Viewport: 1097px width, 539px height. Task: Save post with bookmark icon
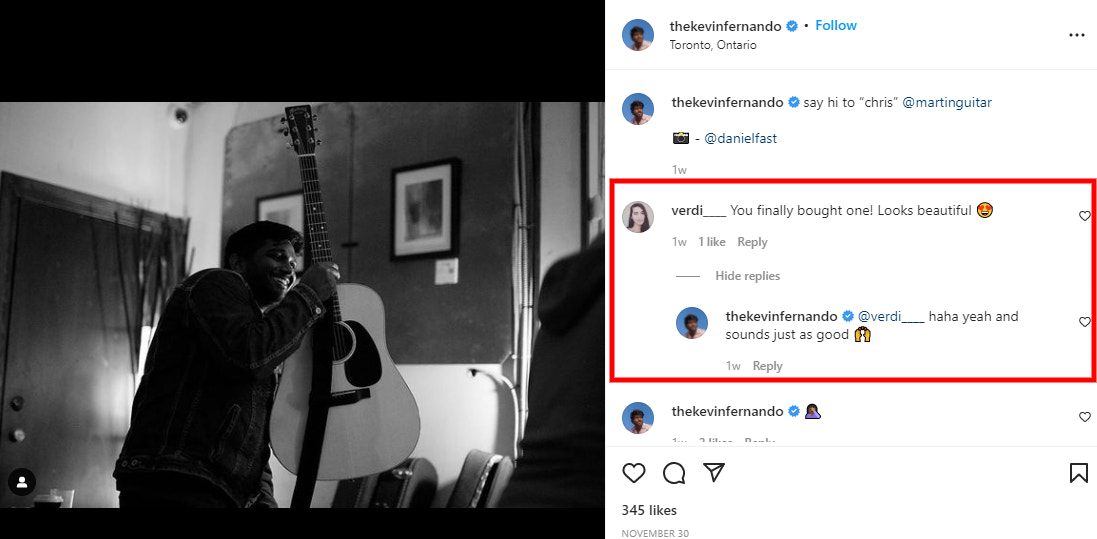pyautogui.click(x=1078, y=472)
